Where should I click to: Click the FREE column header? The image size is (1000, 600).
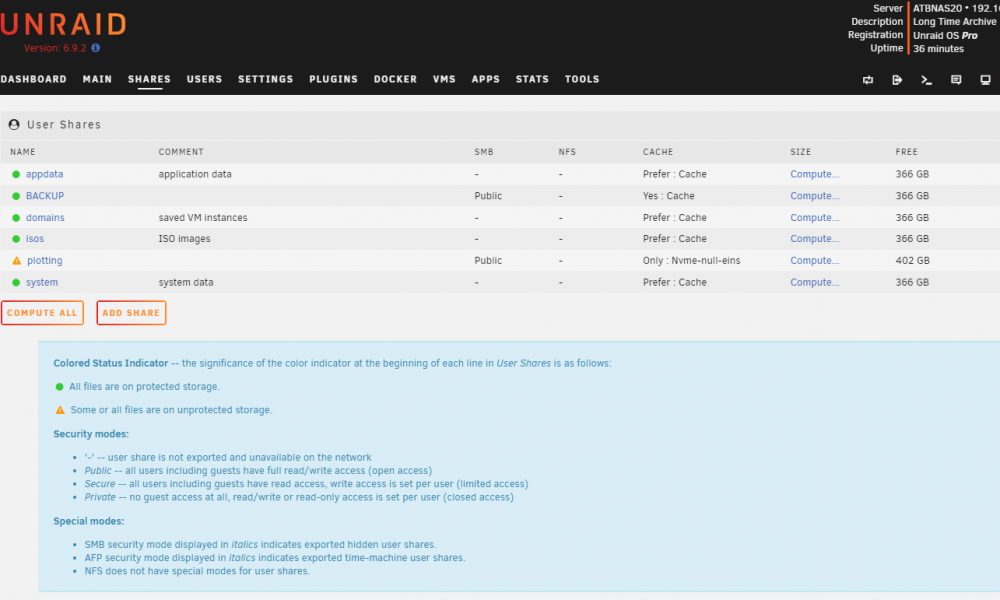pos(906,152)
